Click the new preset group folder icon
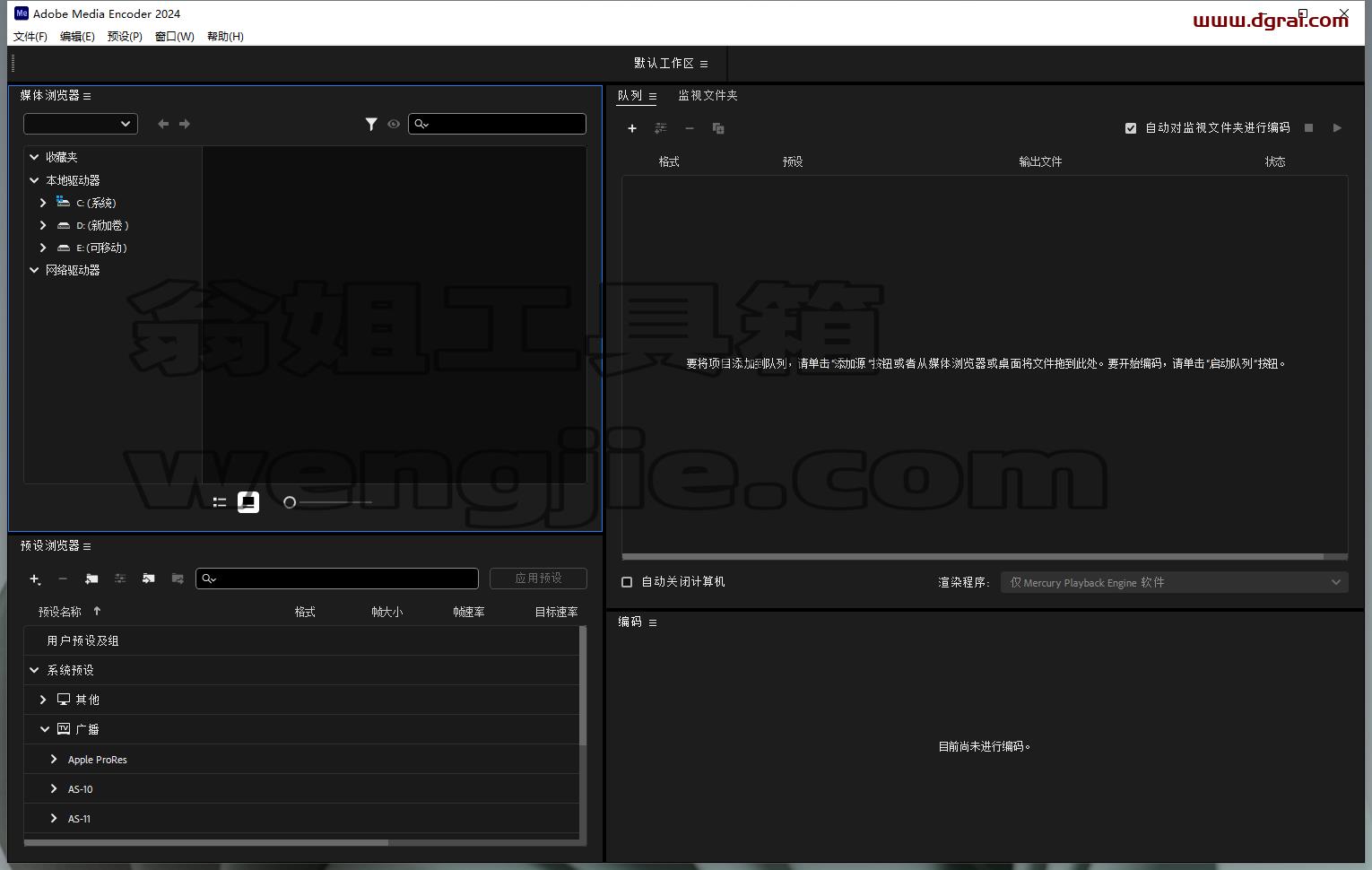This screenshot has width=1372, height=870. pyautogui.click(x=91, y=579)
